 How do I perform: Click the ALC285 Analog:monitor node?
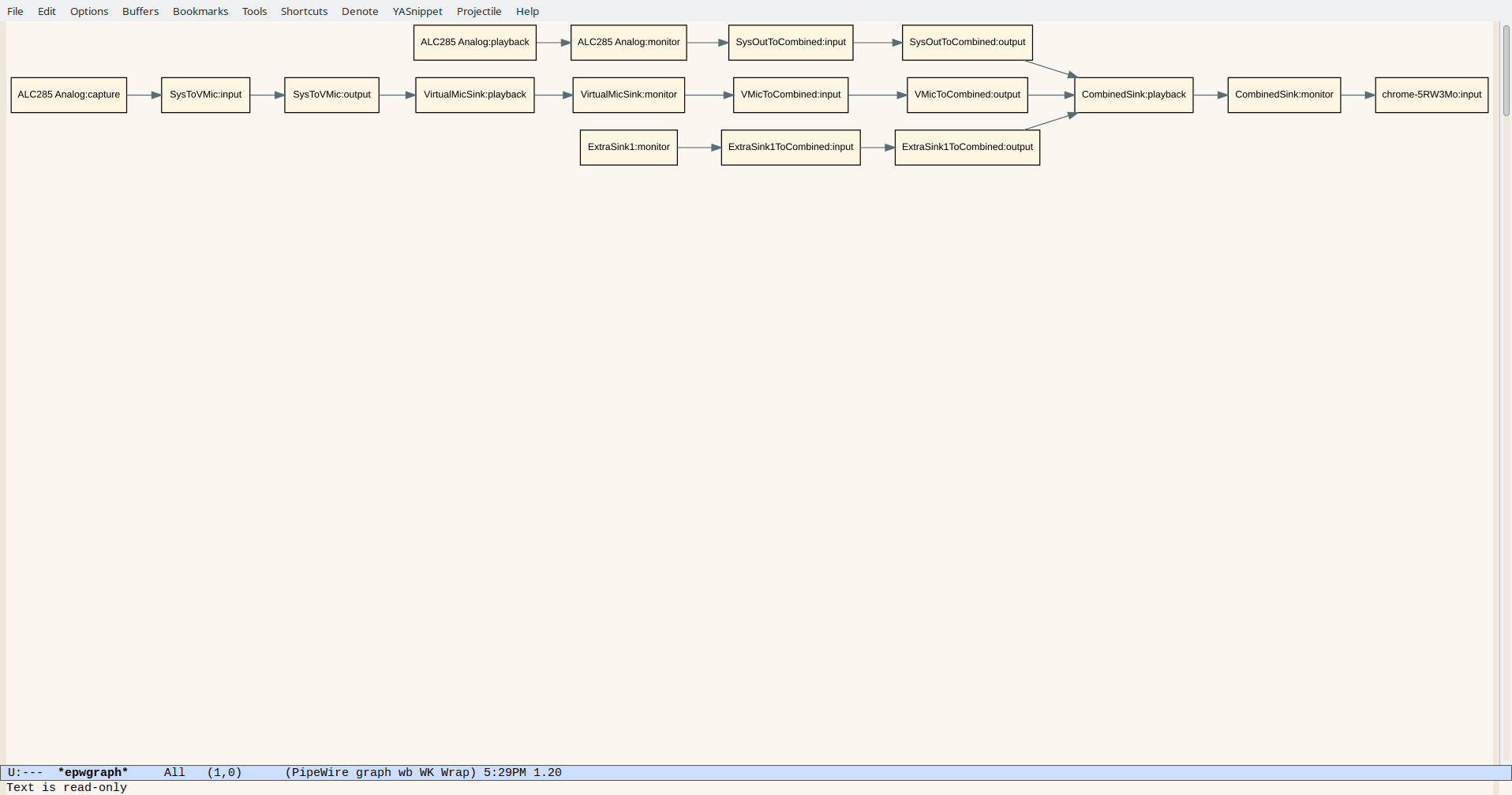coord(628,43)
